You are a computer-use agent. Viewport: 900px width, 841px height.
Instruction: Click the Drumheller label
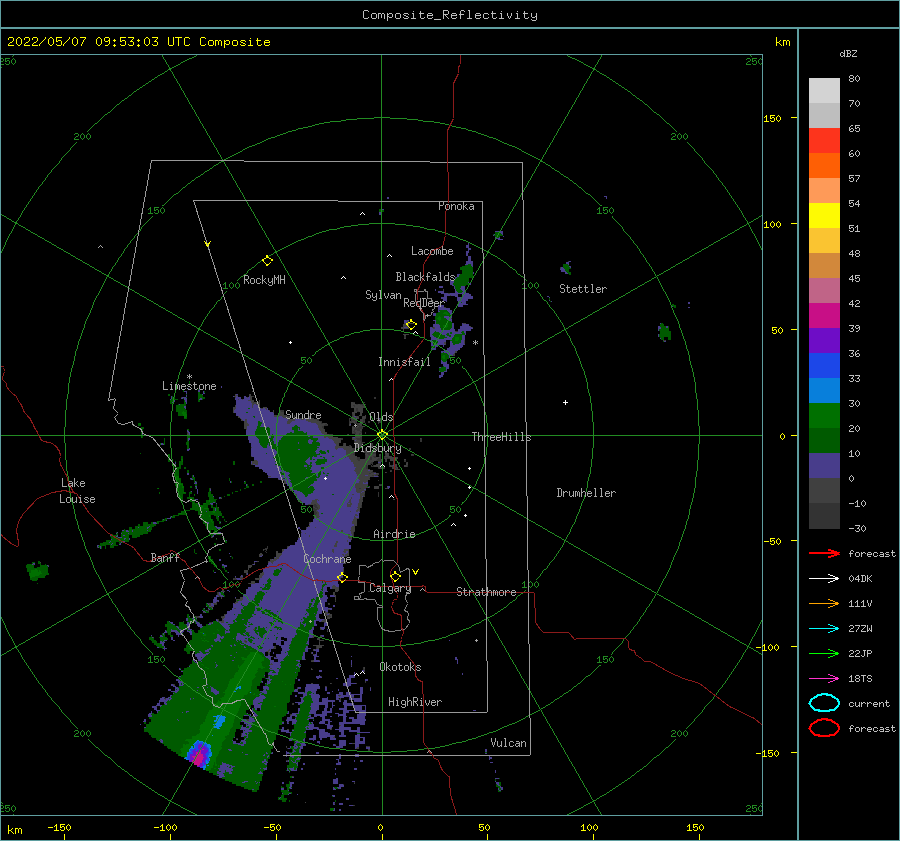(586, 493)
